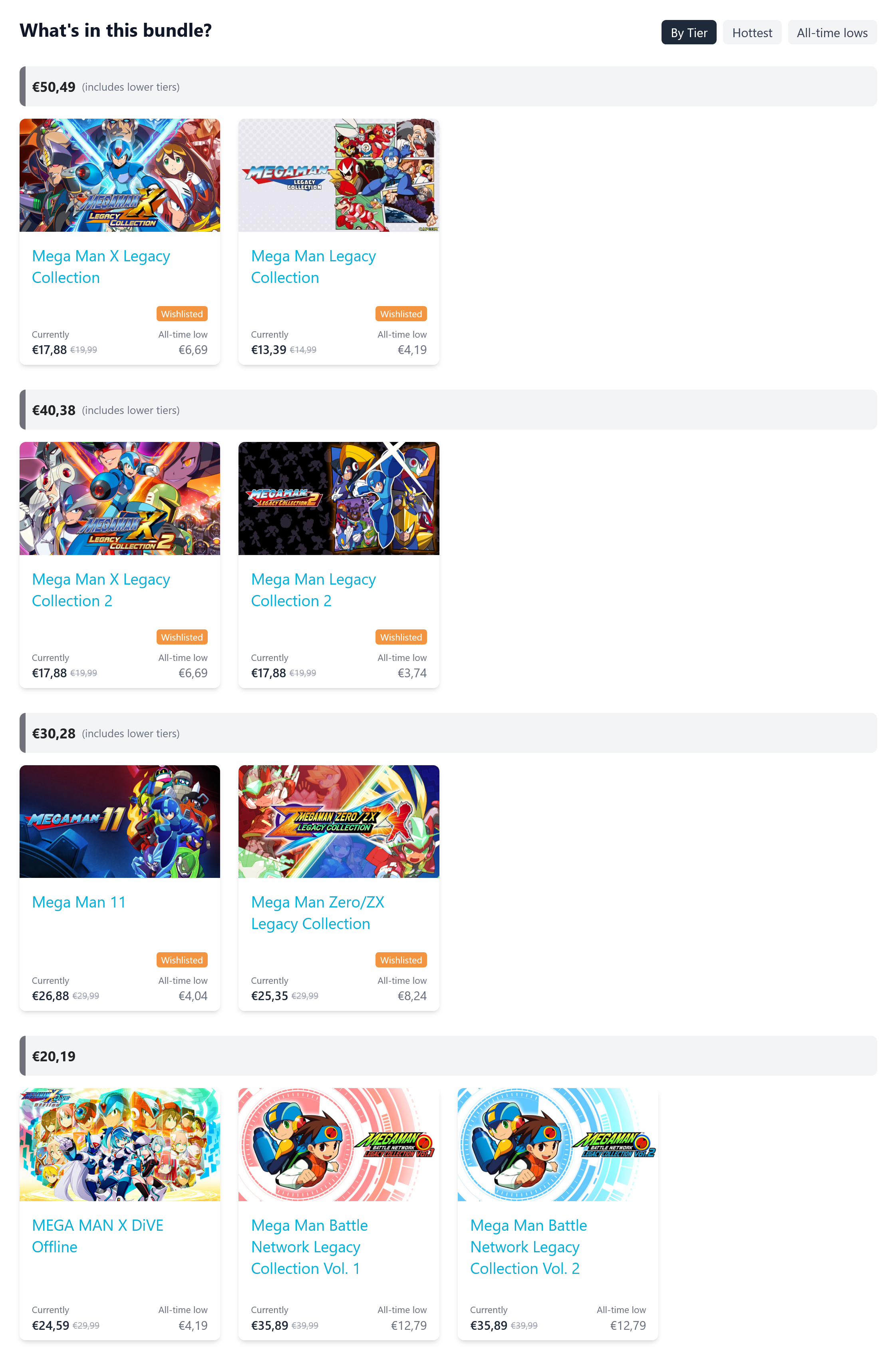
Task: Open Mega Man Legacy Collection cover image
Action: (x=338, y=175)
